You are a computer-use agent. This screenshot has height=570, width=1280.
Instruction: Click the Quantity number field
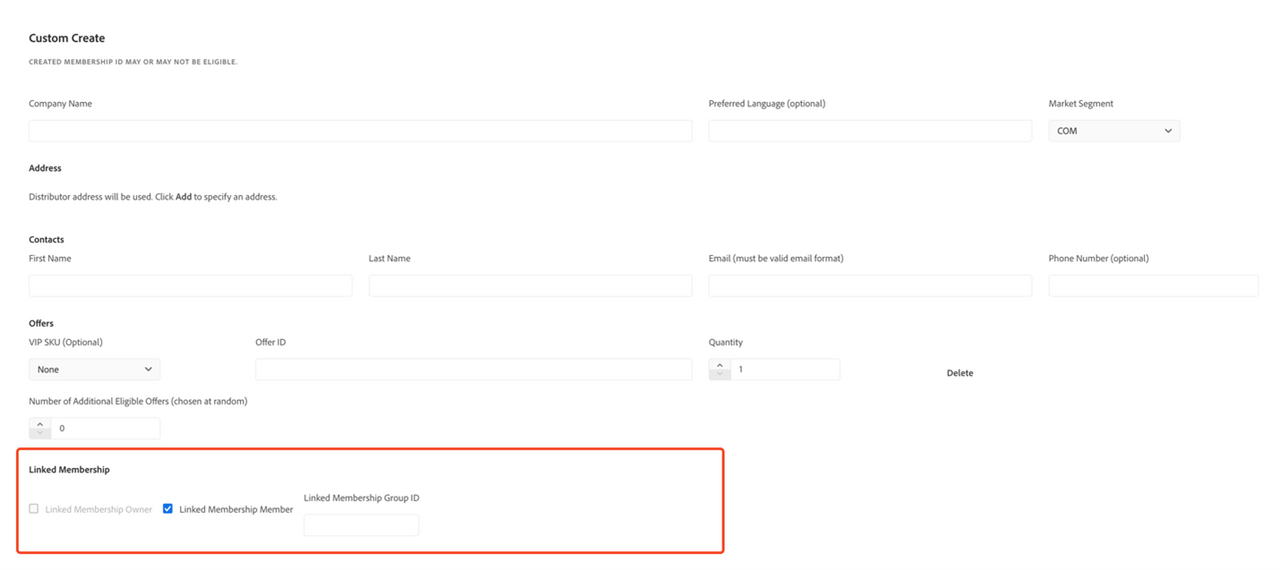785,370
